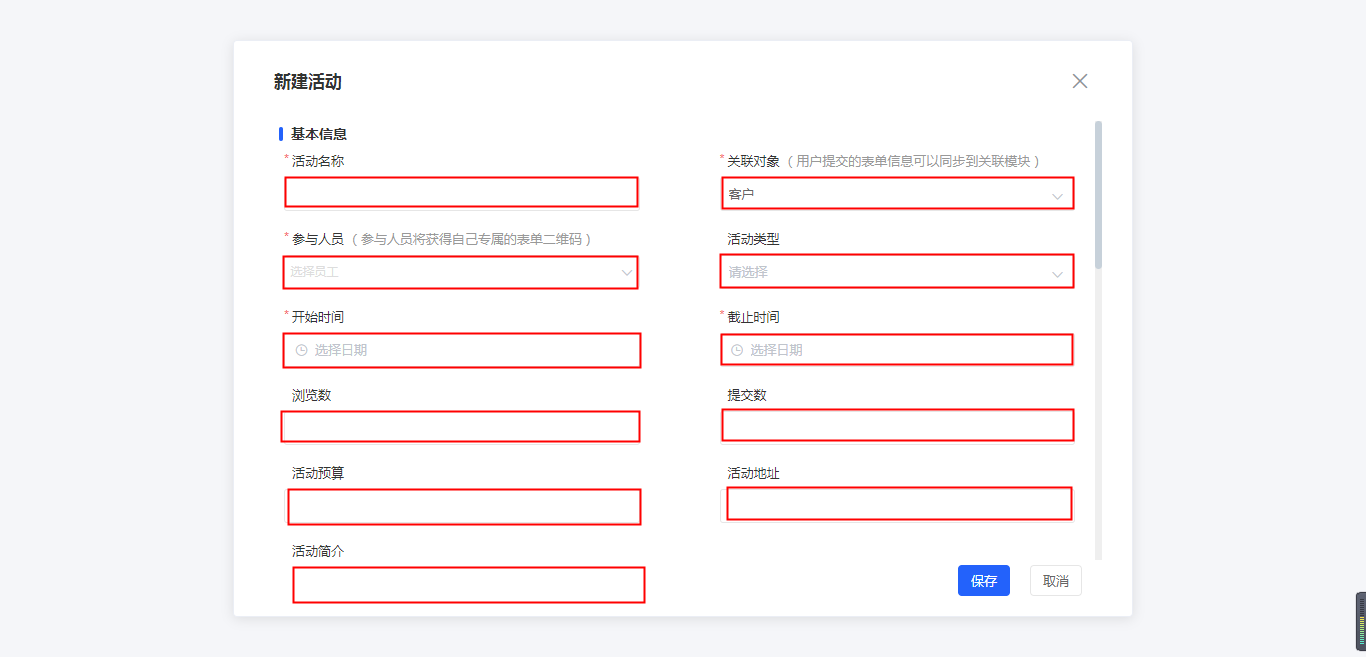Focus the 活动简介 text area
Image resolution: width=1366 pixels, height=657 pixels.
[x=468, y=585]
